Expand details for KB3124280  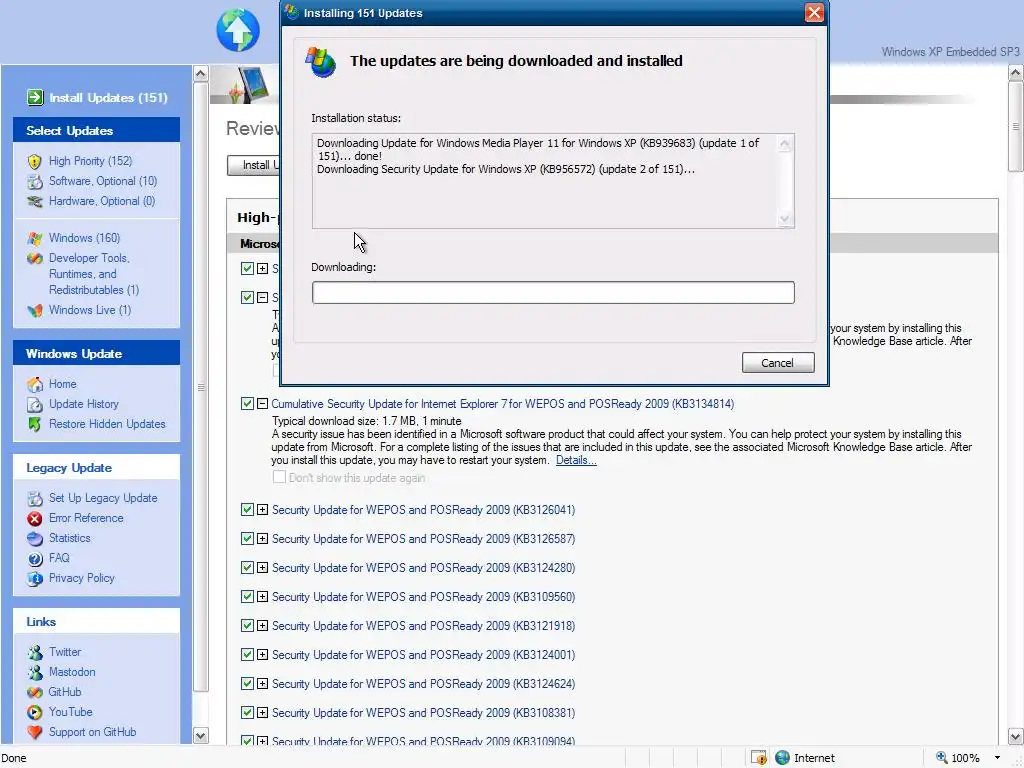point(263,568)
